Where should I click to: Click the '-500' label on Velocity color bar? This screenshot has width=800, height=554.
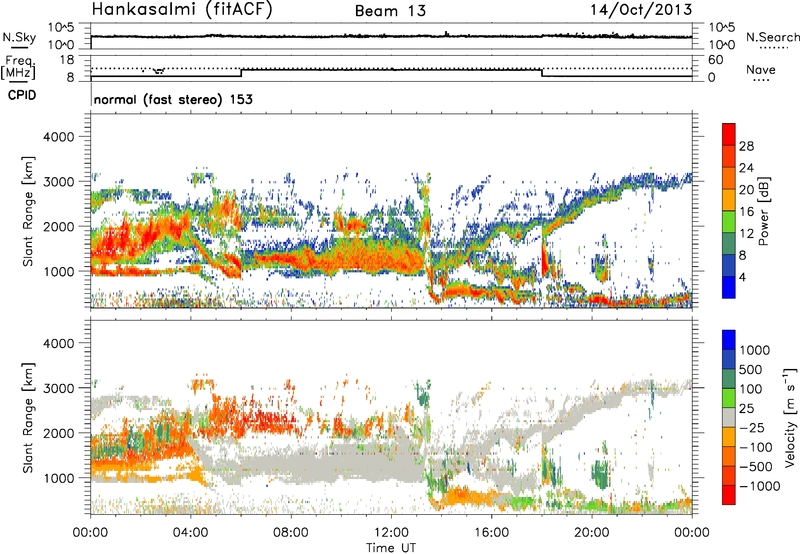pyautogui.click(x=756, y=467)
